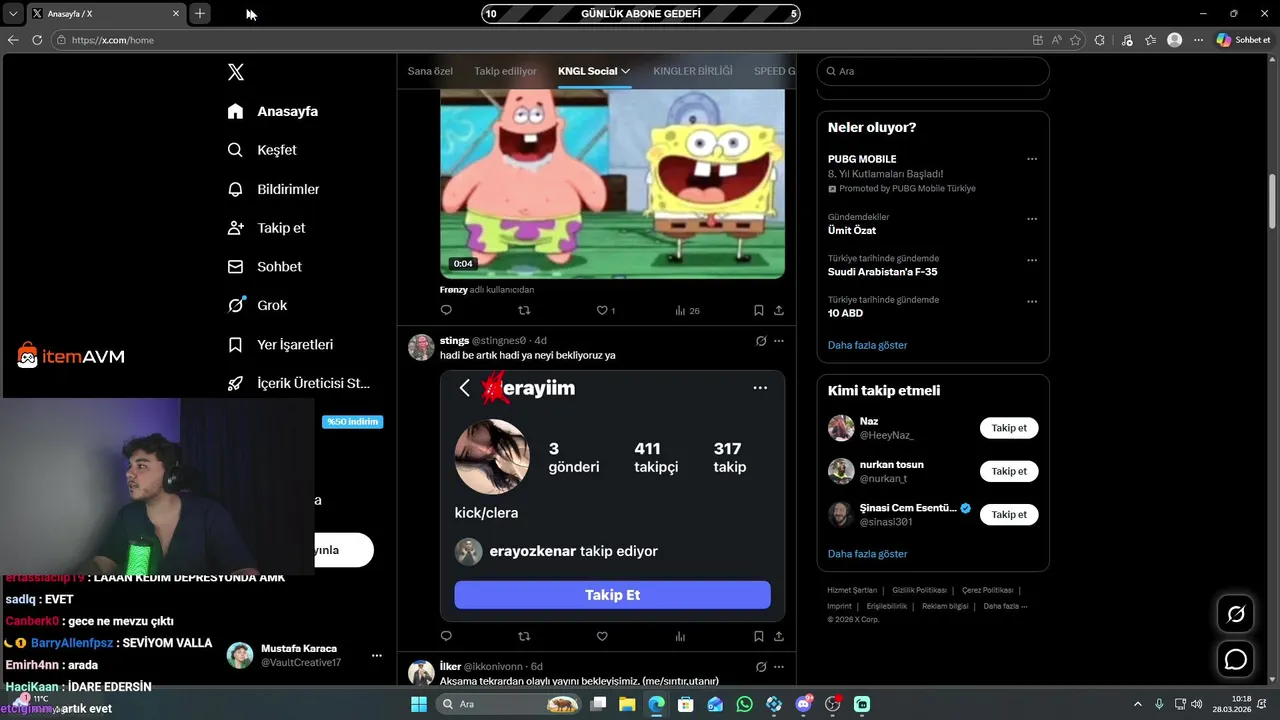The width and height of the screenshot is (1280, 720).
Task: Open more options on İlker post
Action: point(779,667)
